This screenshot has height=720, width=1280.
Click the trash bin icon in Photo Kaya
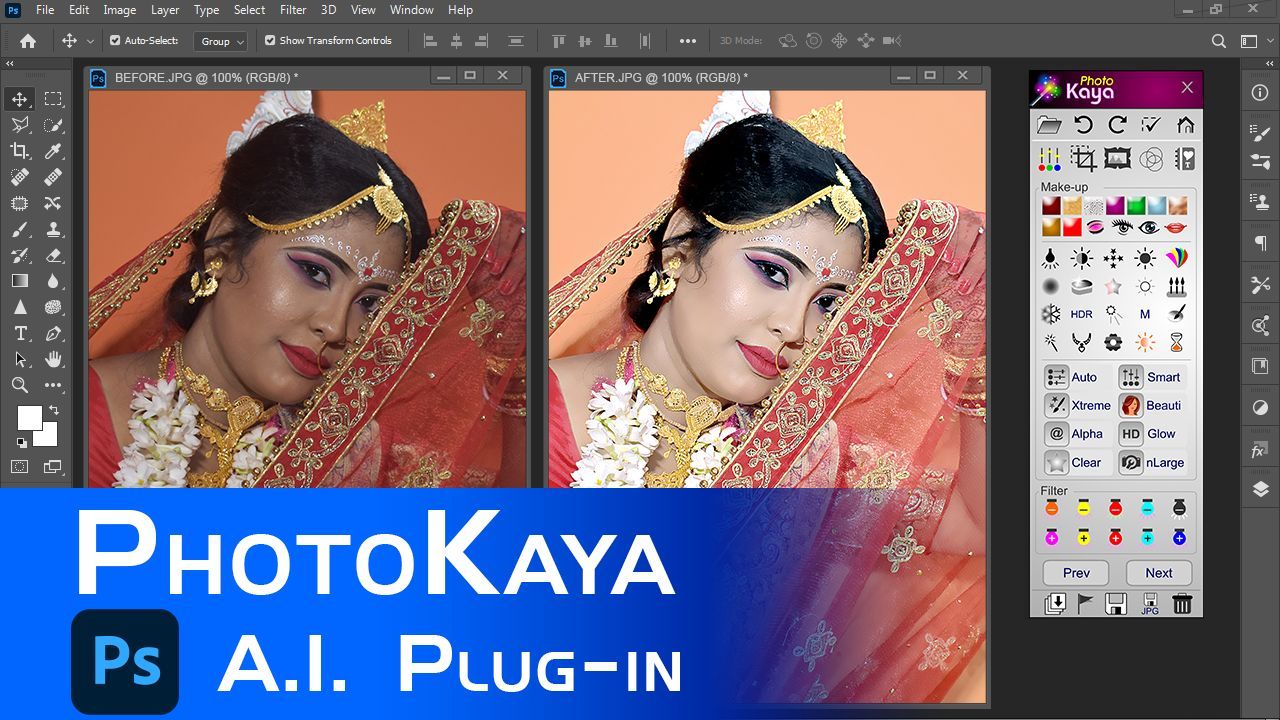click(x=1182, y=603)
